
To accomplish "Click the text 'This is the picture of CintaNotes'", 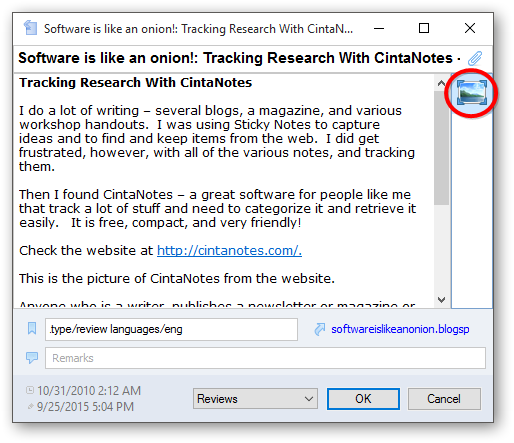I will (119, 278).
